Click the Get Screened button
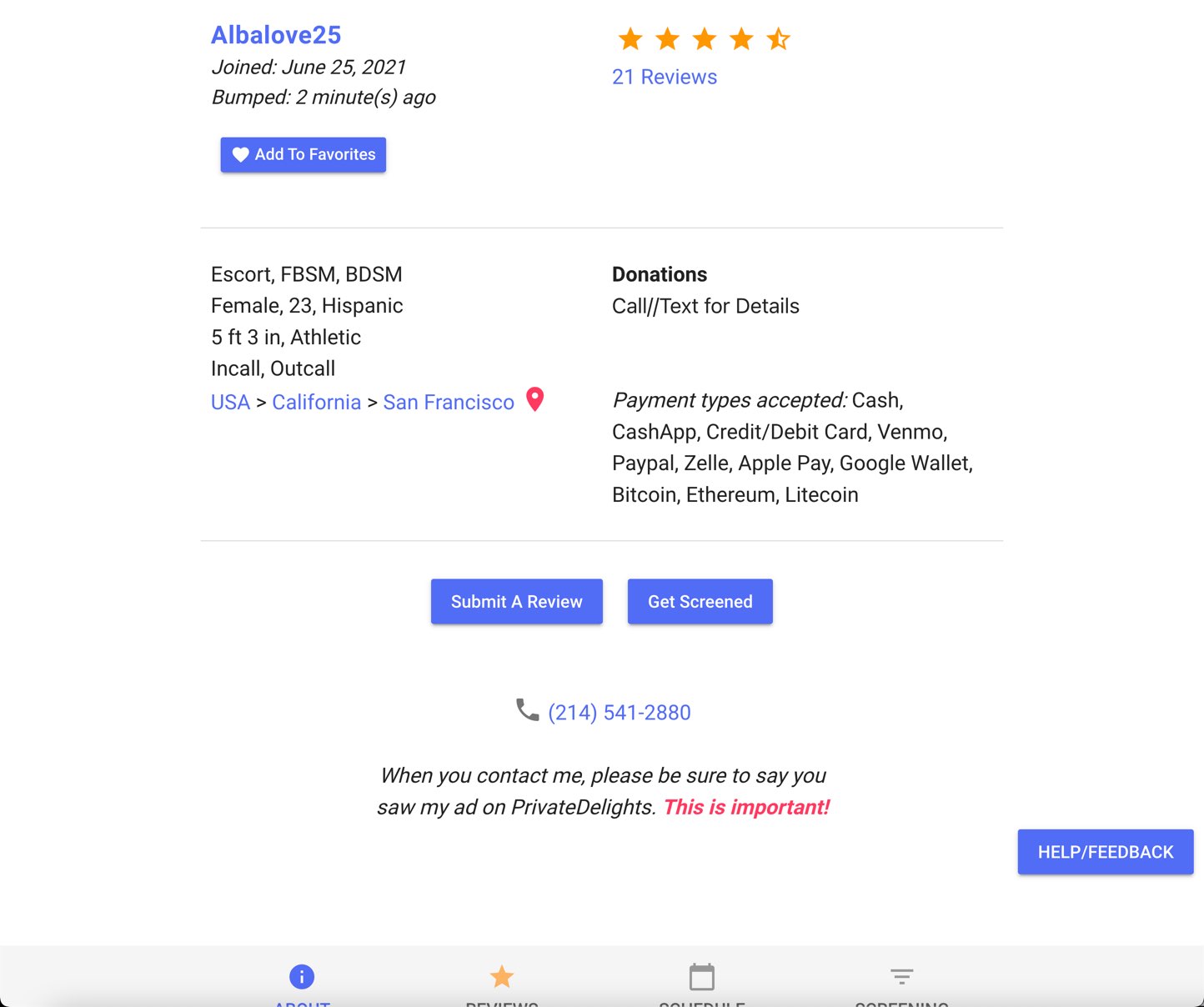1204x1007 pixels. 700,602
